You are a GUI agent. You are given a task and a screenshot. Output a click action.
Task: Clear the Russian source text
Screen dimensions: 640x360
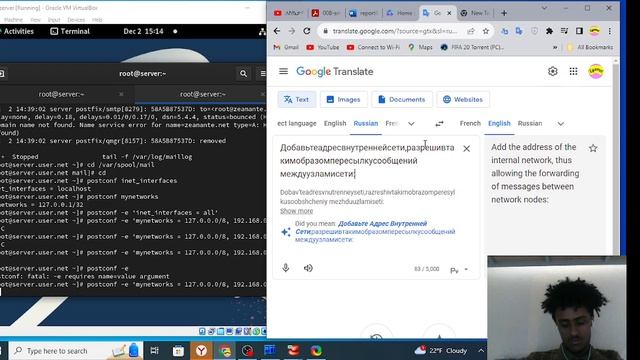[467, 149]
